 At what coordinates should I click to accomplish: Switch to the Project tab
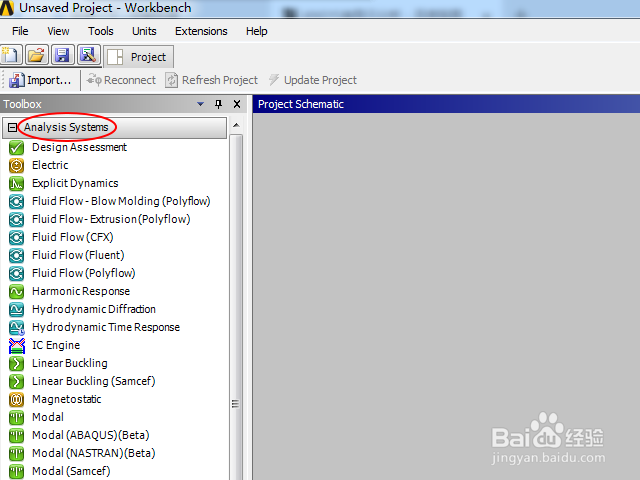pyautogui.click(x=139, y=57)
